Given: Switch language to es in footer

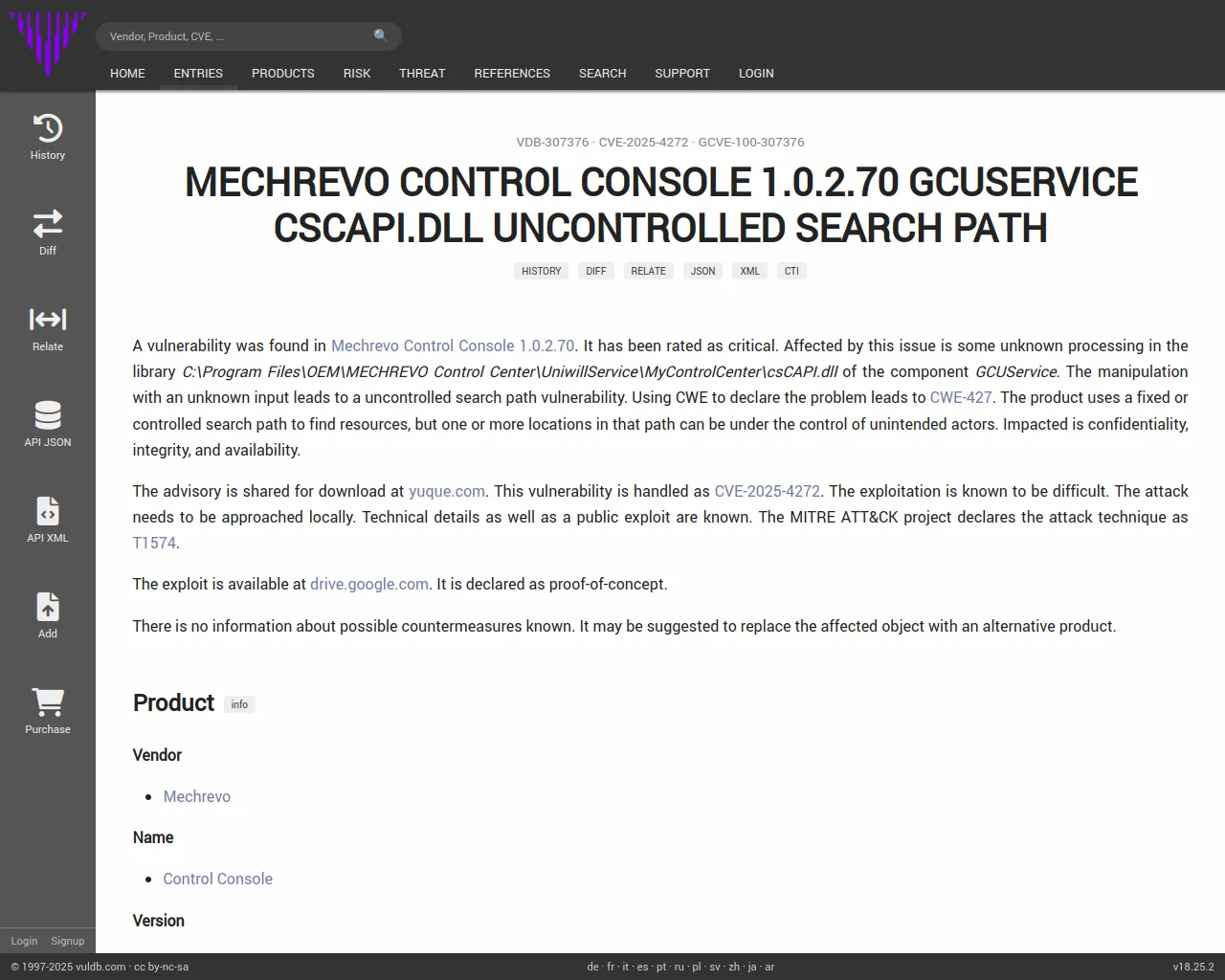Looking at the screenshot, I should pyautogui.click(x=642, y=967).
